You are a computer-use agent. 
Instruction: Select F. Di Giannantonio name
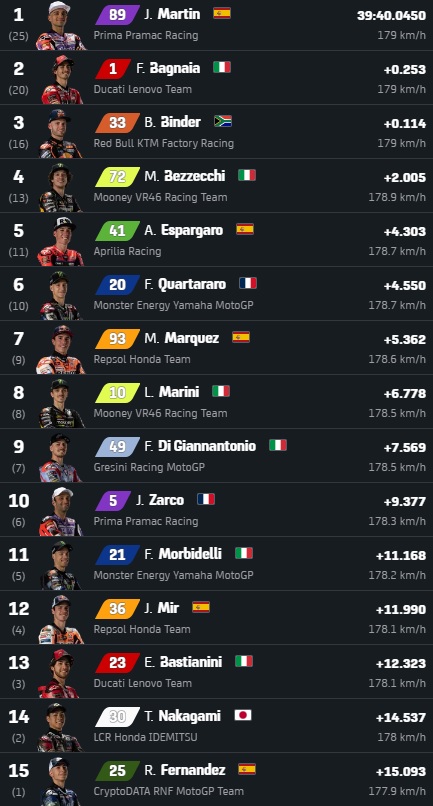pyautogui.click(x=200, y=446)
